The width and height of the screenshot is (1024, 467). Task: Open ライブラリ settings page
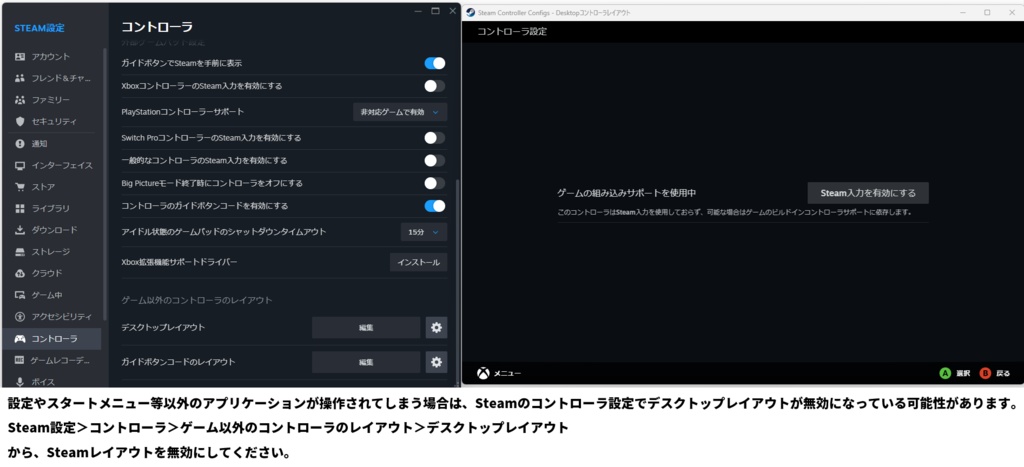point(52,208)
